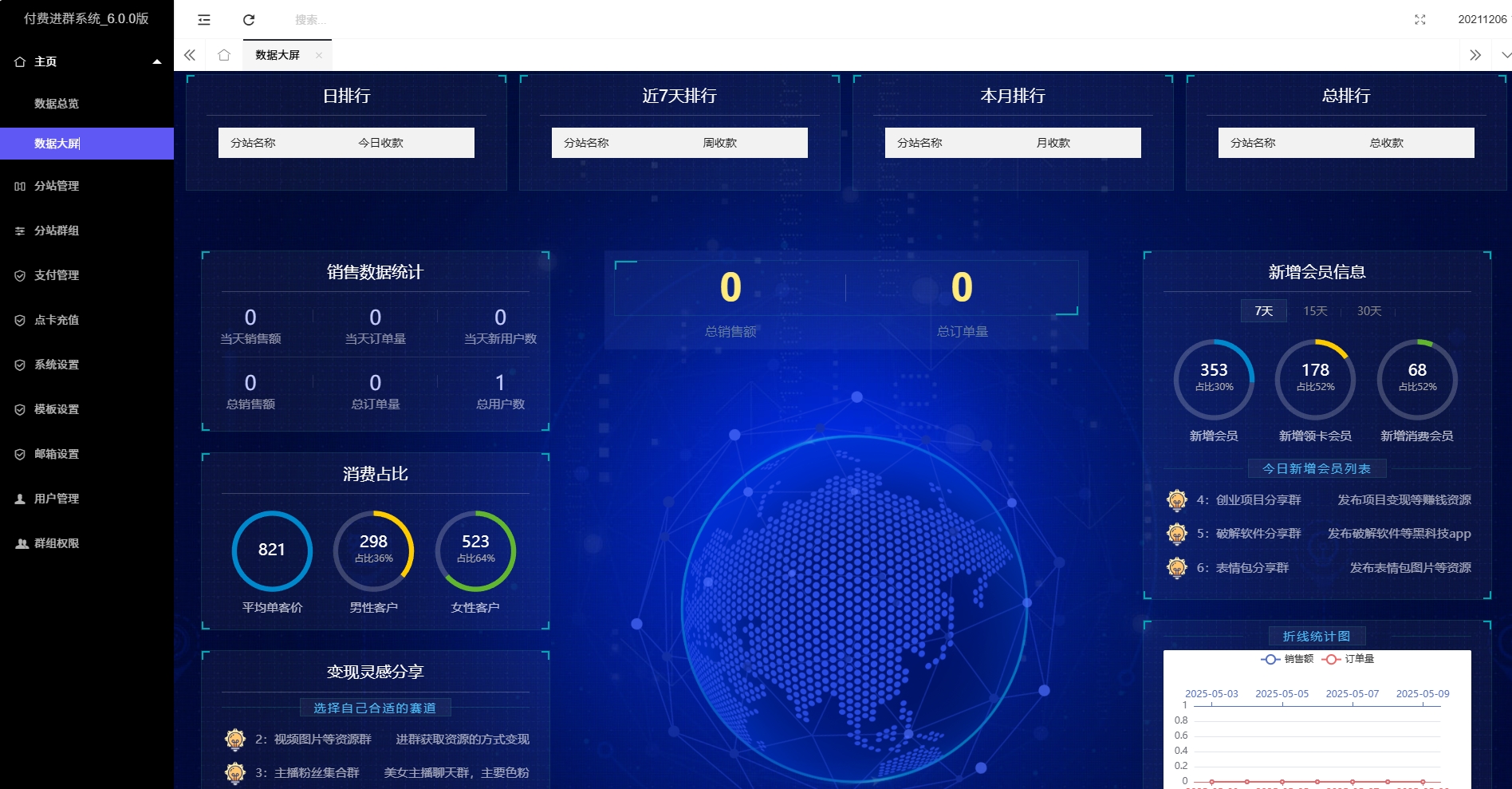Click the system title 付费进群系统_6.0.0版
1512x789 pixels.
(x=86, y=18)
